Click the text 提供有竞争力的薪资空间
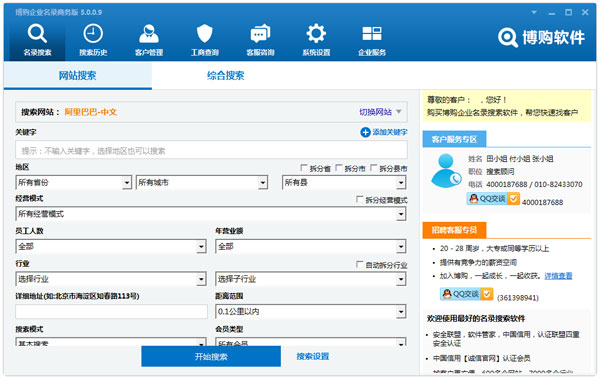 pyautogui.click(x=478, y=262)
